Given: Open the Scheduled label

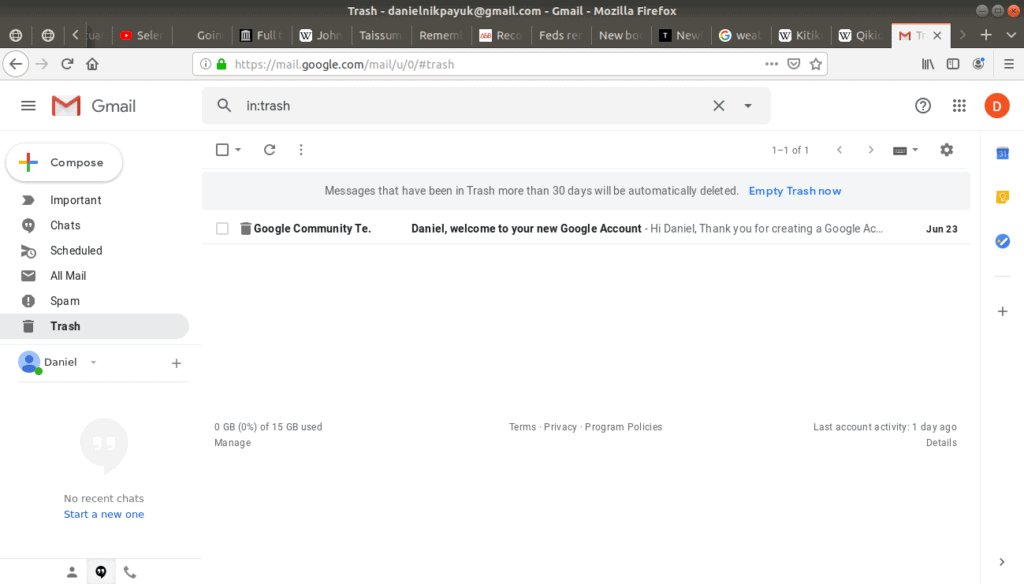Looking at the screenshot, I should click(76, 250).
